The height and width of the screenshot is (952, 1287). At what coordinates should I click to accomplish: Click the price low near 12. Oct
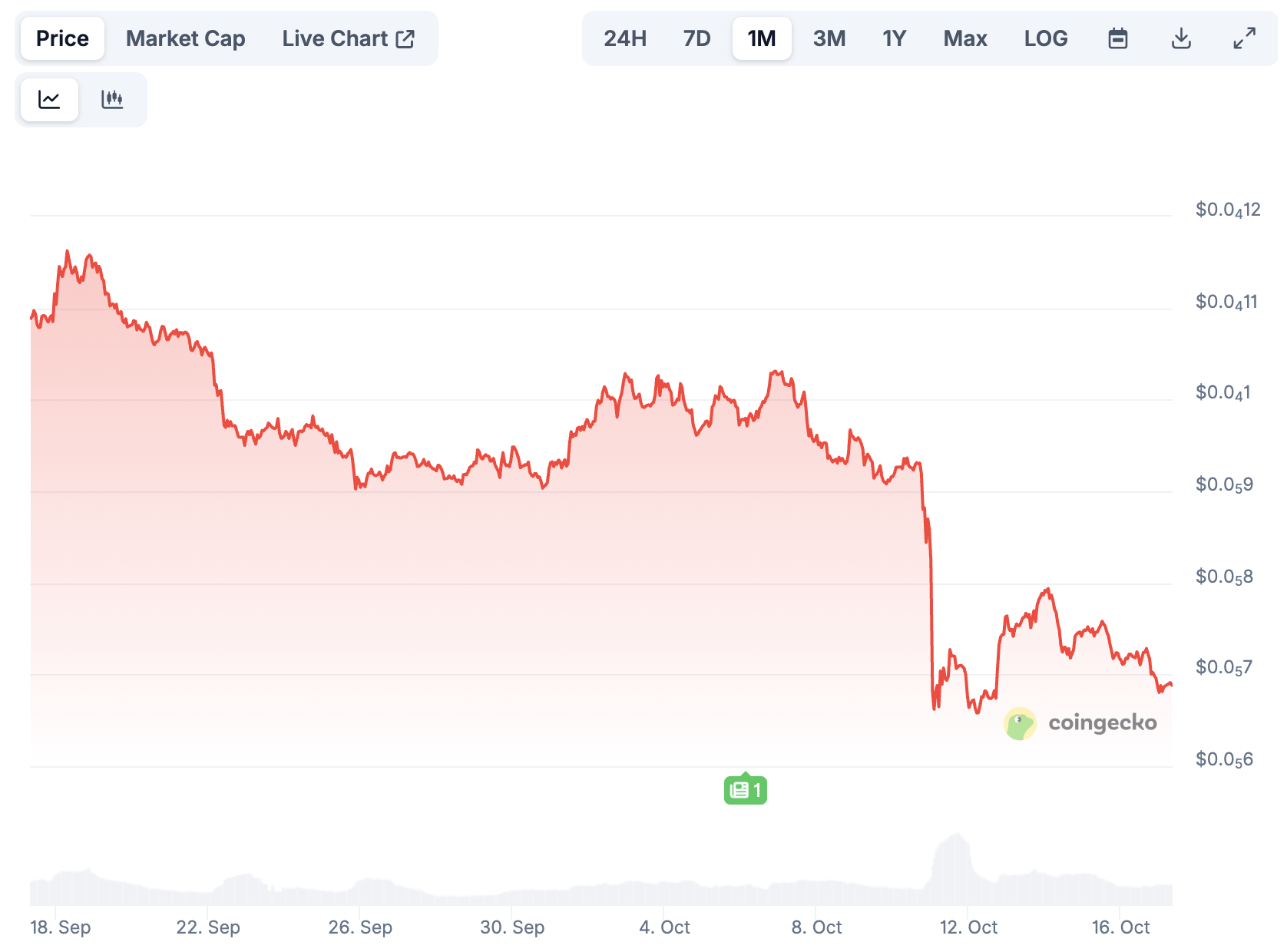[x=935, y=708]
